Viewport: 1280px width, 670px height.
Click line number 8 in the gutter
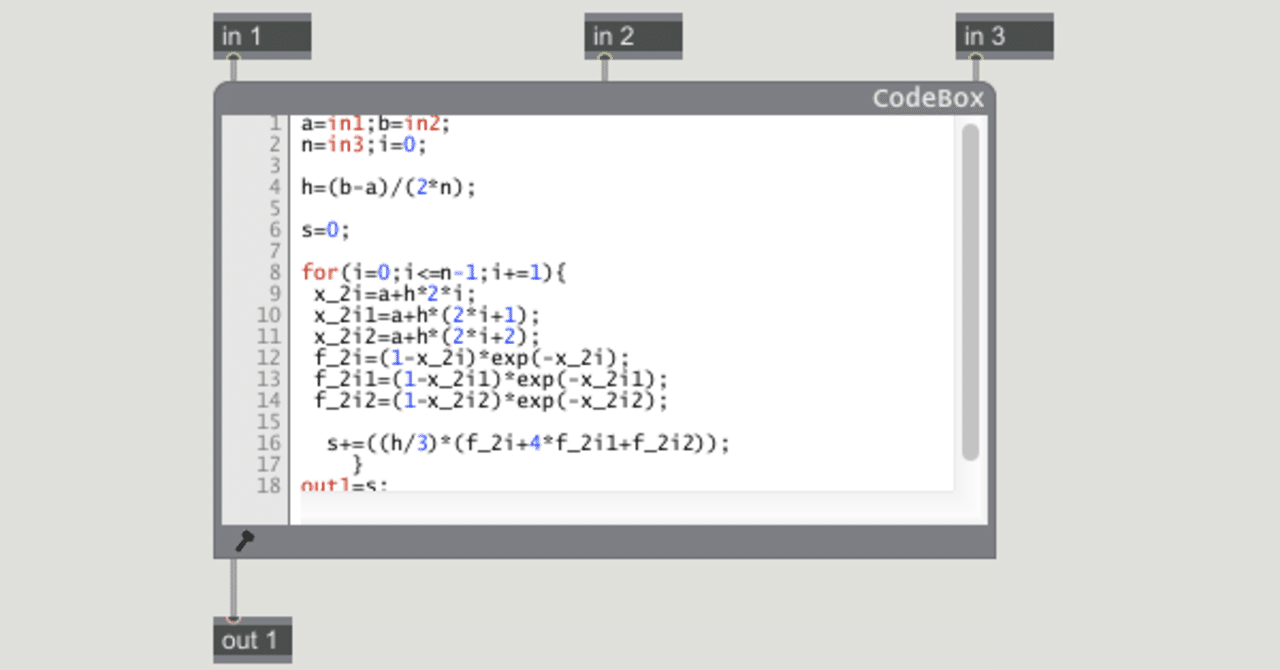coord(274,272)
